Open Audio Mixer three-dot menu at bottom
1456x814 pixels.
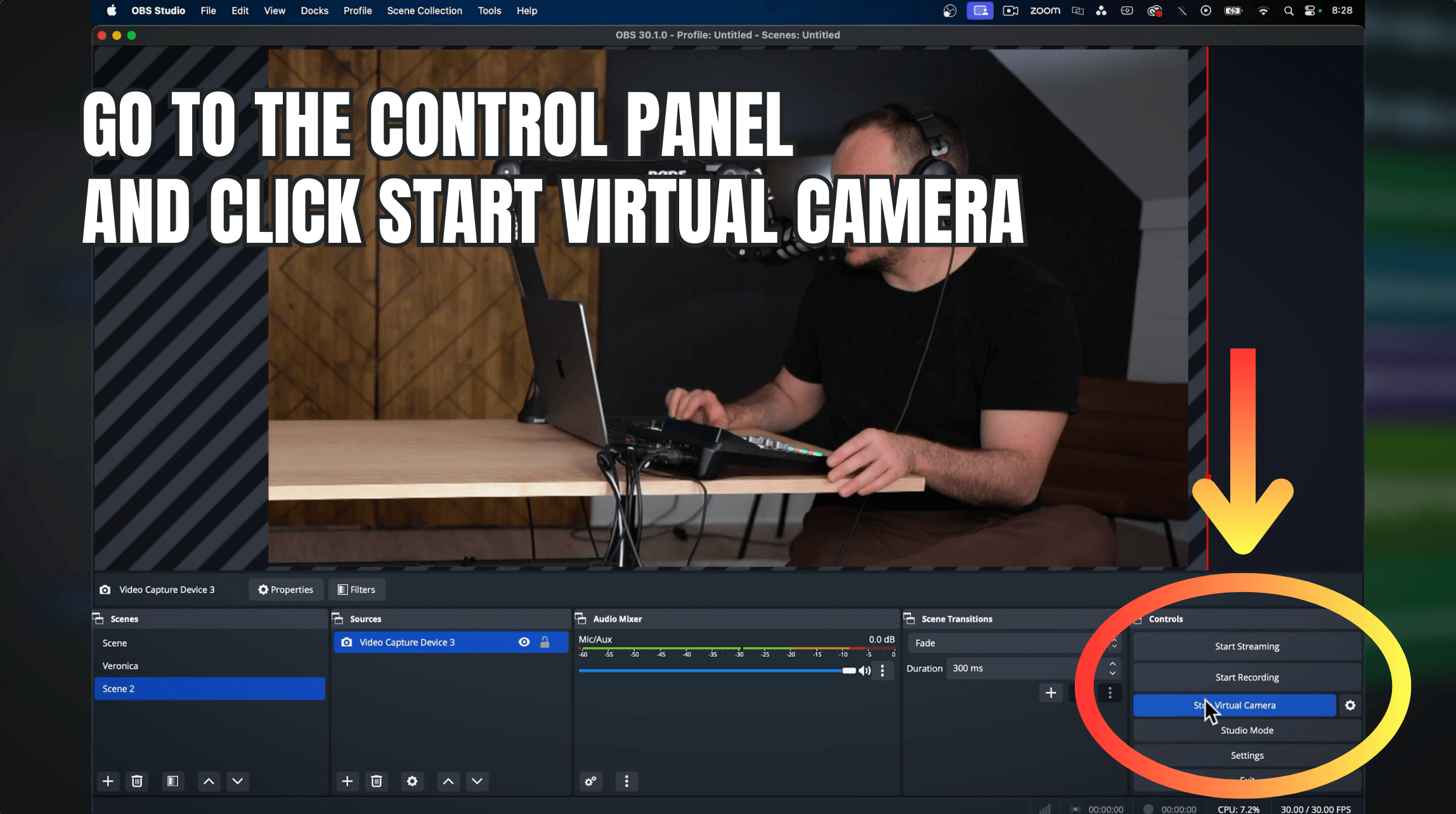click(x=627, y=781)
